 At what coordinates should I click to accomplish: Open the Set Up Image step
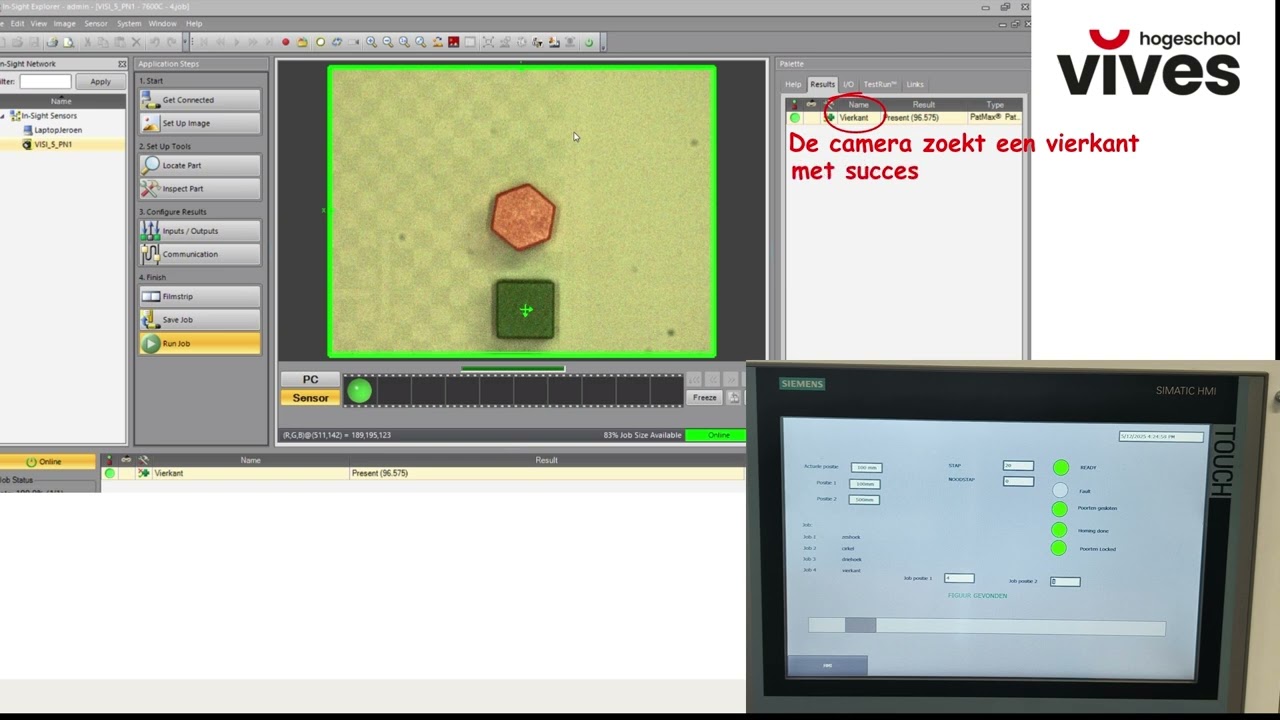click(x=200, y=123)
